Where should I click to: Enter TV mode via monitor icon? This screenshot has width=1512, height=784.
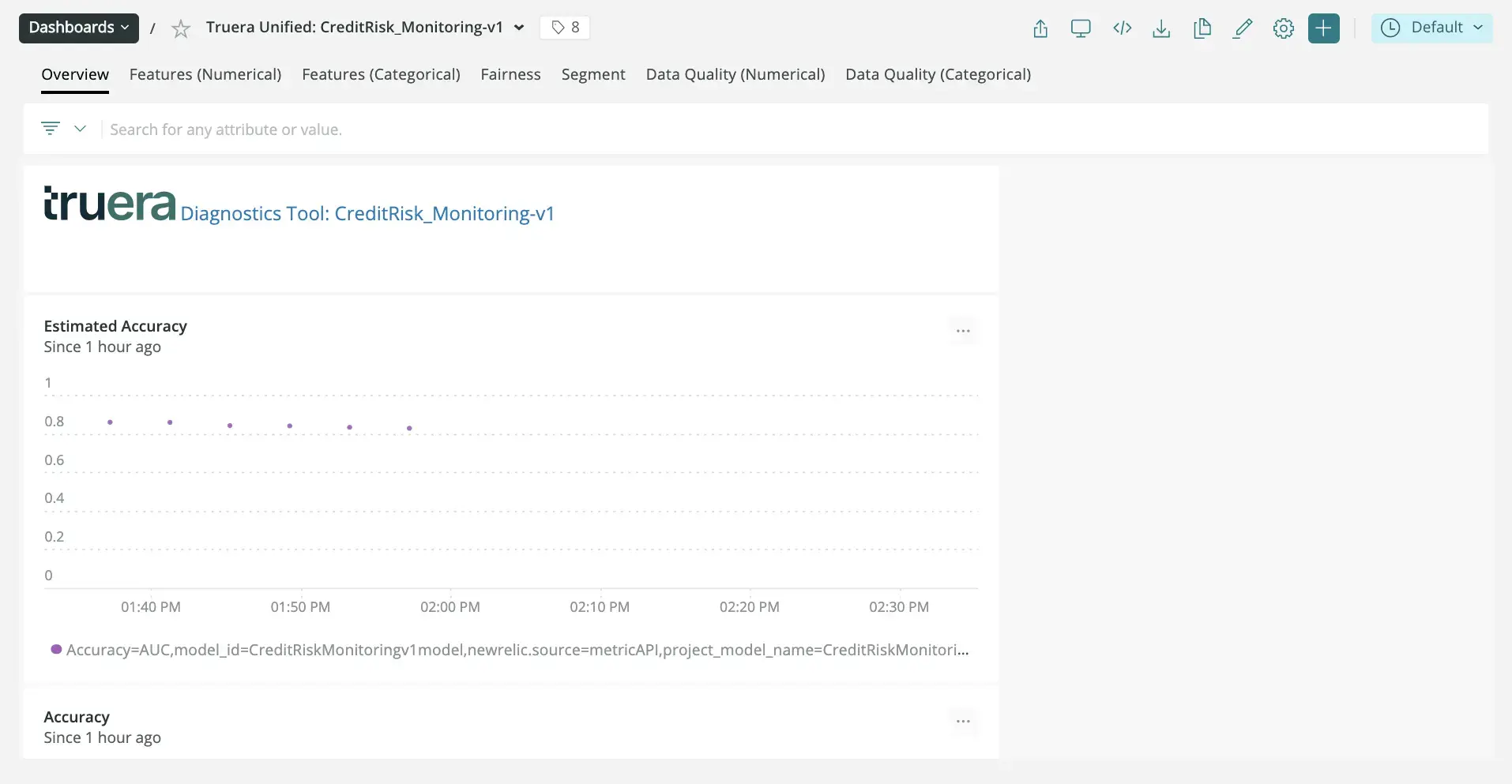1081,28
